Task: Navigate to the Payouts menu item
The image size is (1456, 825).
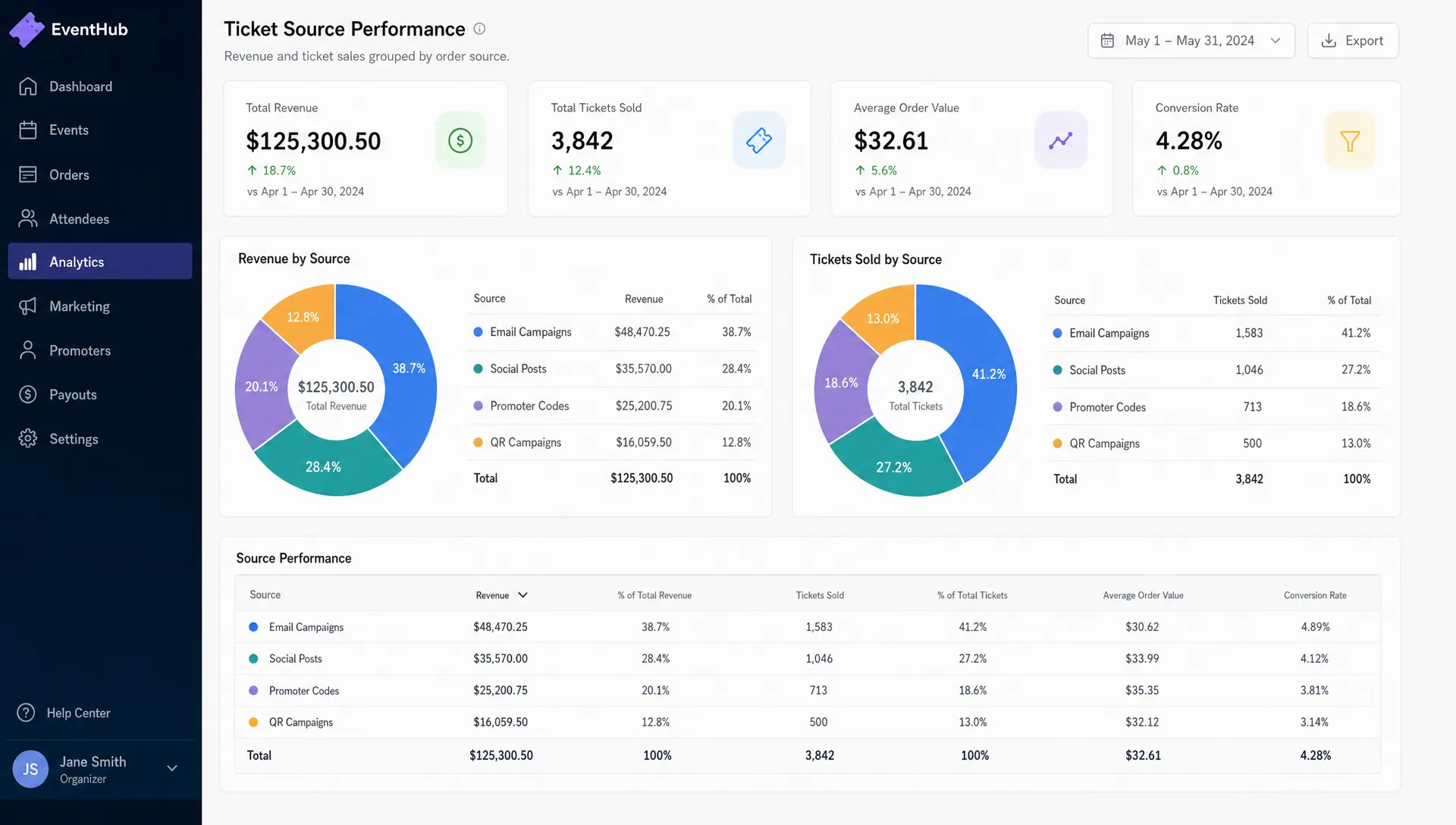Action: click(100, 394)
